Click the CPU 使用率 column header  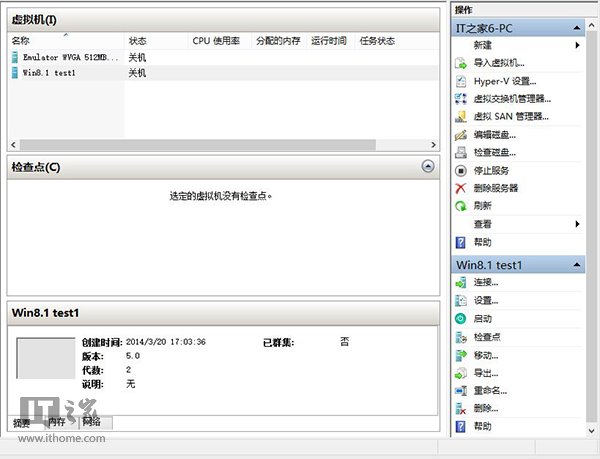pyautogui.click(x=220, y=41)
